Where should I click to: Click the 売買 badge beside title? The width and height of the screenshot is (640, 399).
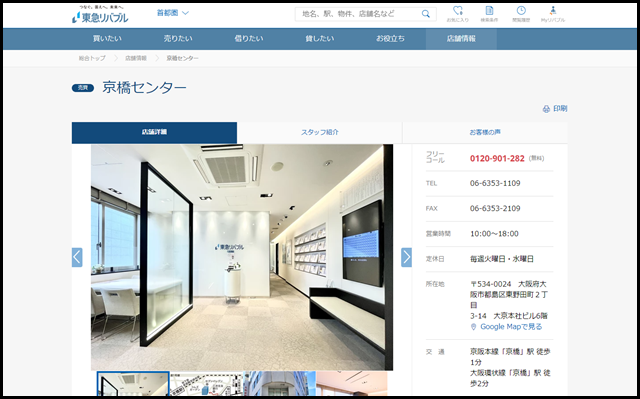[83, 88]
